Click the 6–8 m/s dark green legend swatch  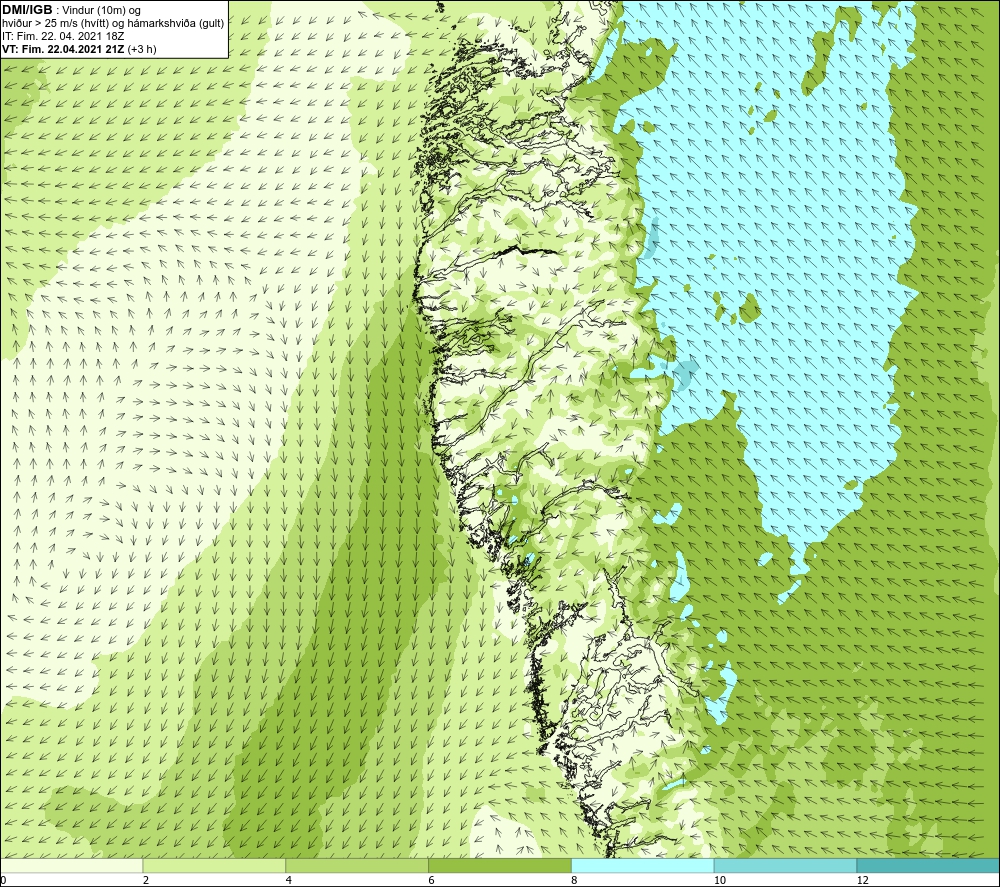[500, 865]
